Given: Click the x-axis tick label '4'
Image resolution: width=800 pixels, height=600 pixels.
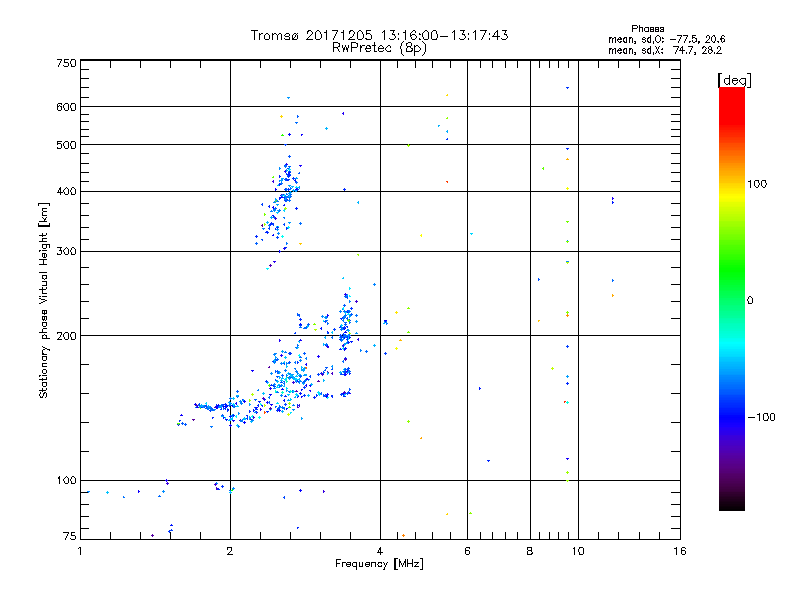Looking at the screenshot, I should pos(380,551).
